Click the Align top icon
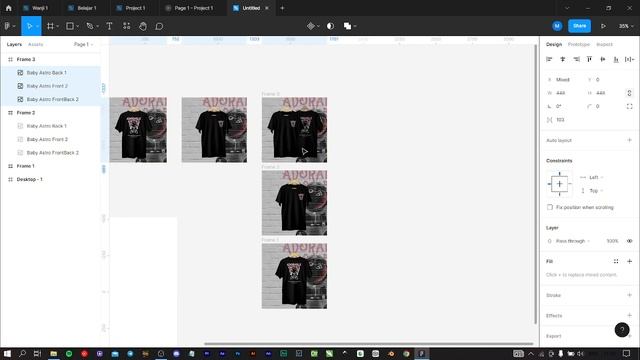This screenshot has height=360, width=640. tap(589, 59)
